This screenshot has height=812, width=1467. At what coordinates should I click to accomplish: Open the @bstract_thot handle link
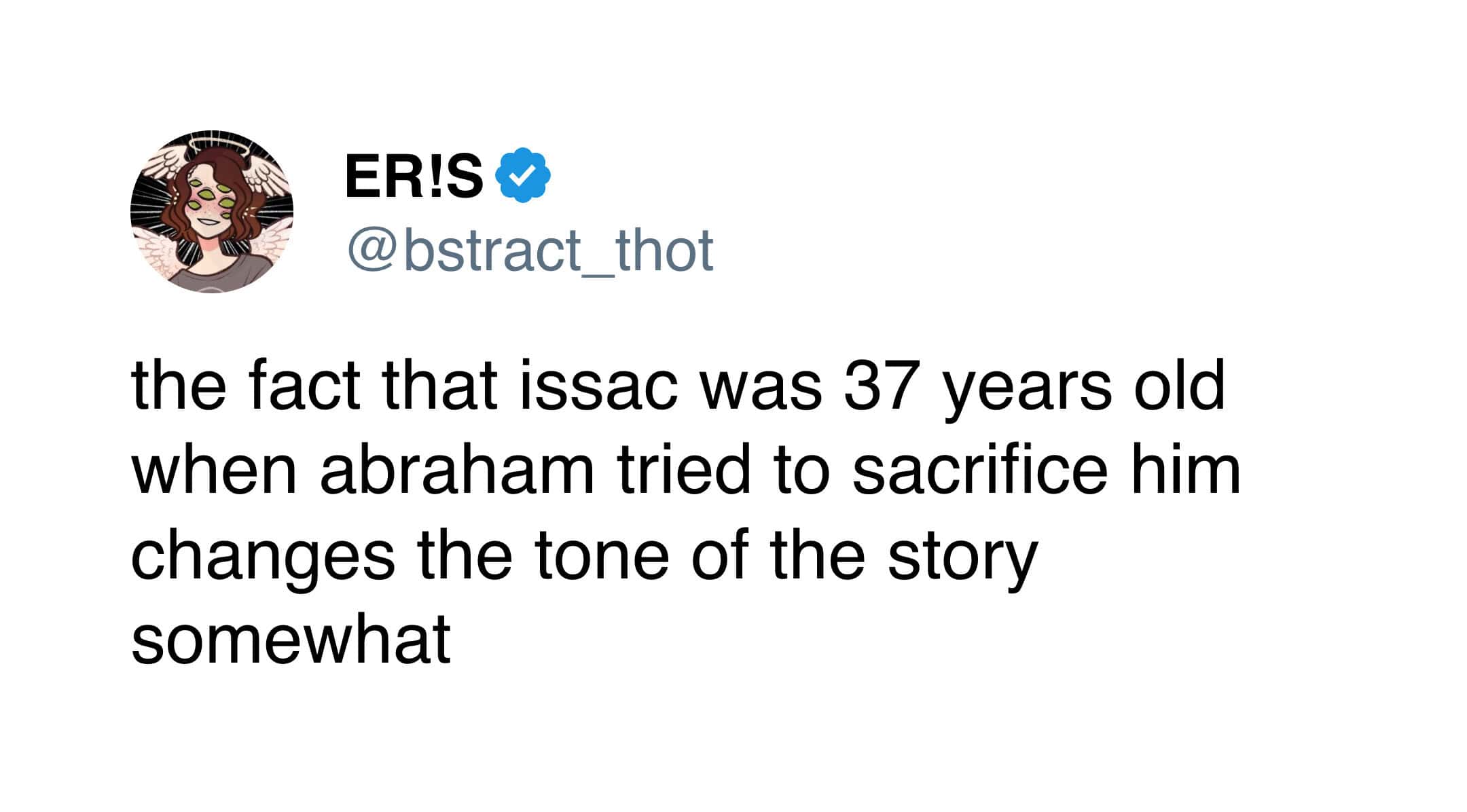tap(530, 251)
